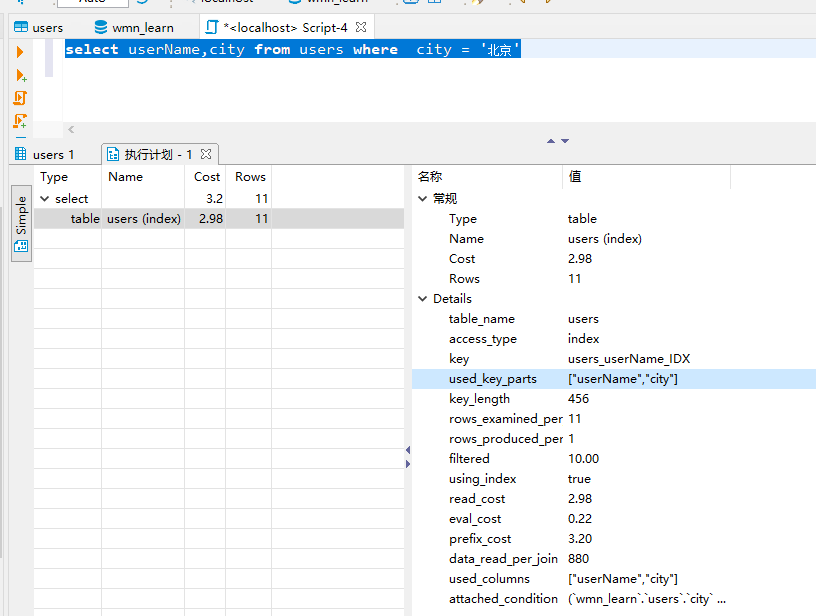Close the 执行计划 - 1 tab
This screenshot has width=816, height=616.
[206, 154]
